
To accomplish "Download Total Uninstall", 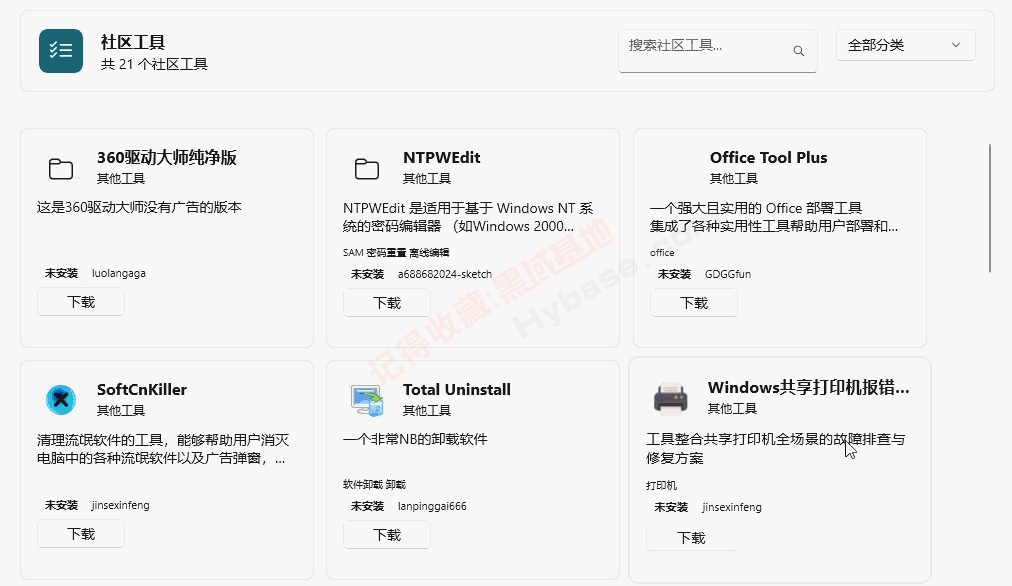I will tap(387, 535).
